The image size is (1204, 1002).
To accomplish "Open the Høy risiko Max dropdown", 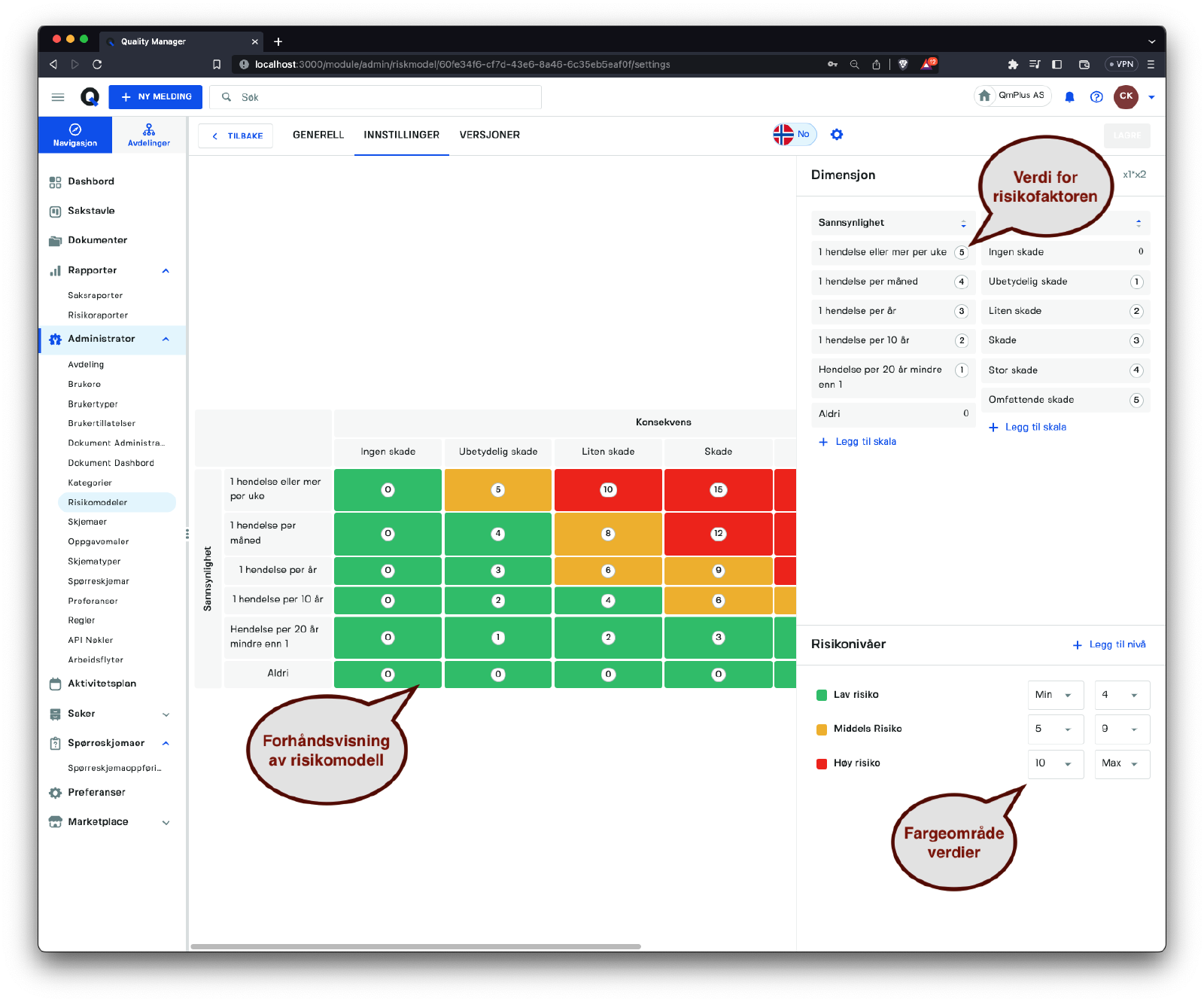I will [1120, 763].
